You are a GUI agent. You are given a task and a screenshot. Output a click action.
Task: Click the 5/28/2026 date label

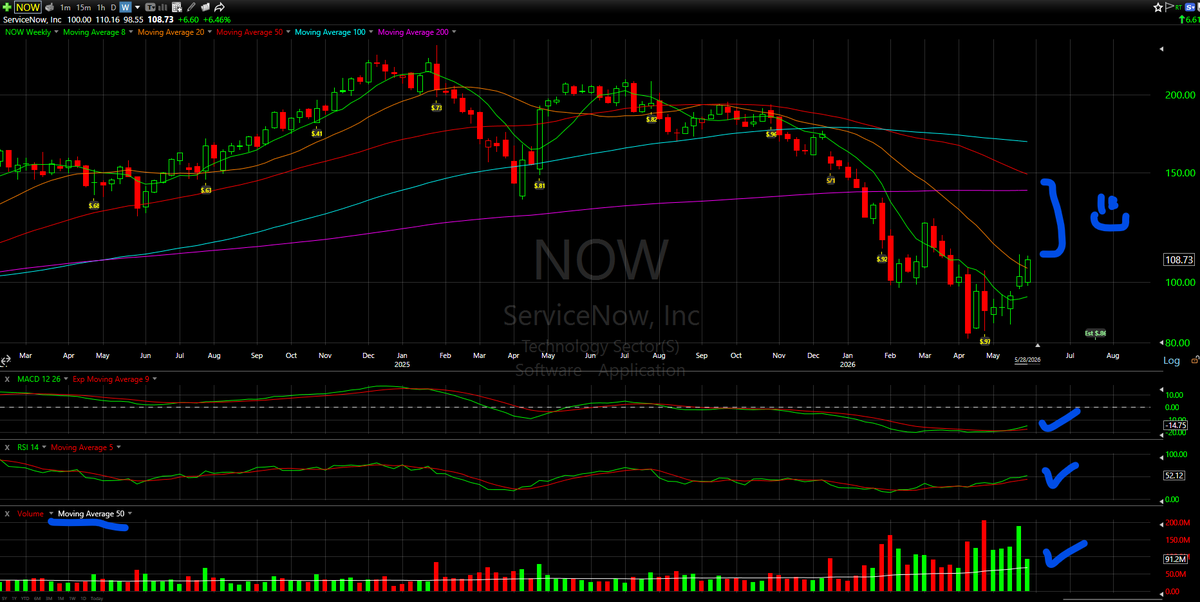[1027, 360]
